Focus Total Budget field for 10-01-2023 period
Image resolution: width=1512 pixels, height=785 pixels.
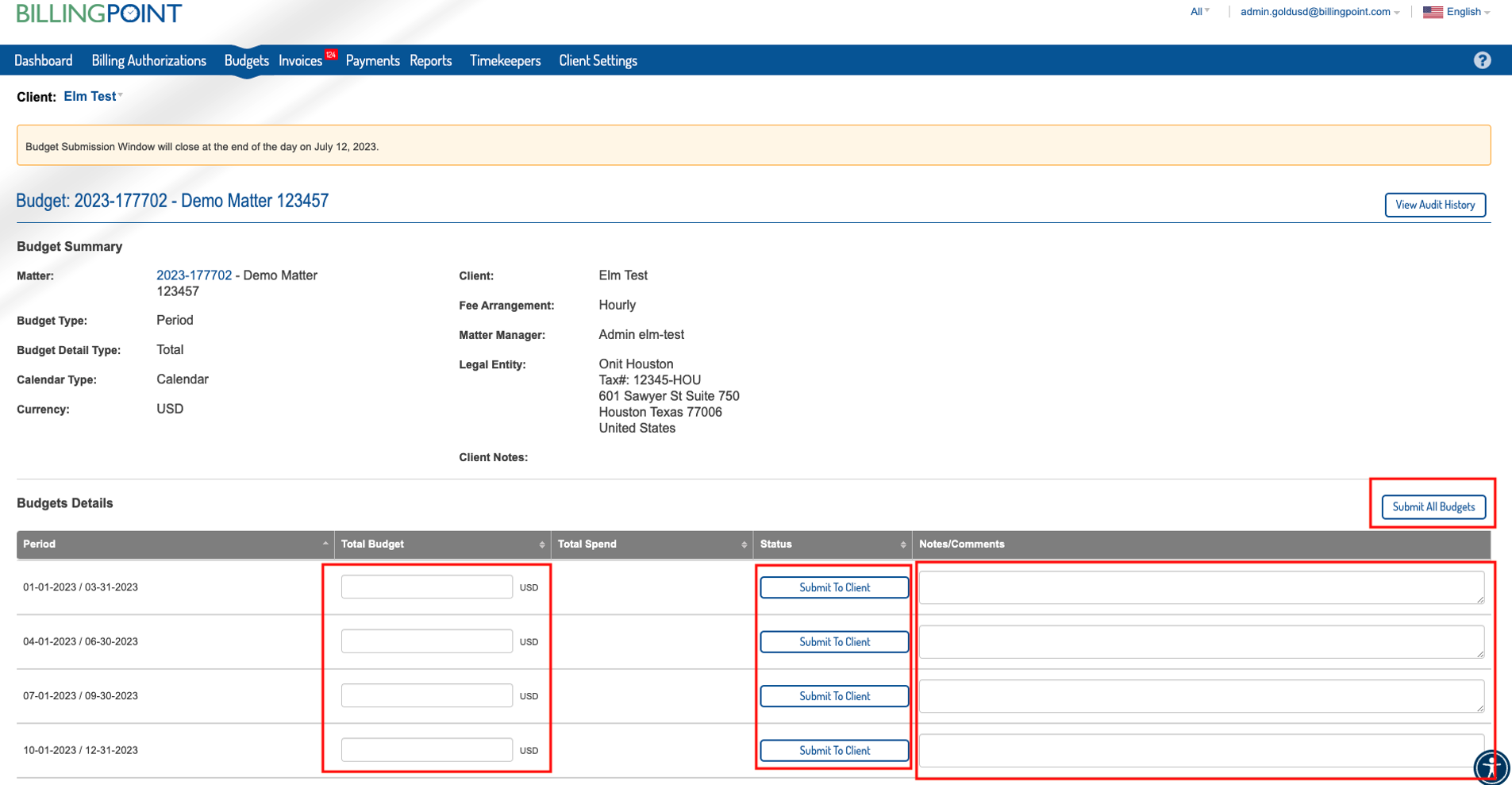click(x=427, y=750)
